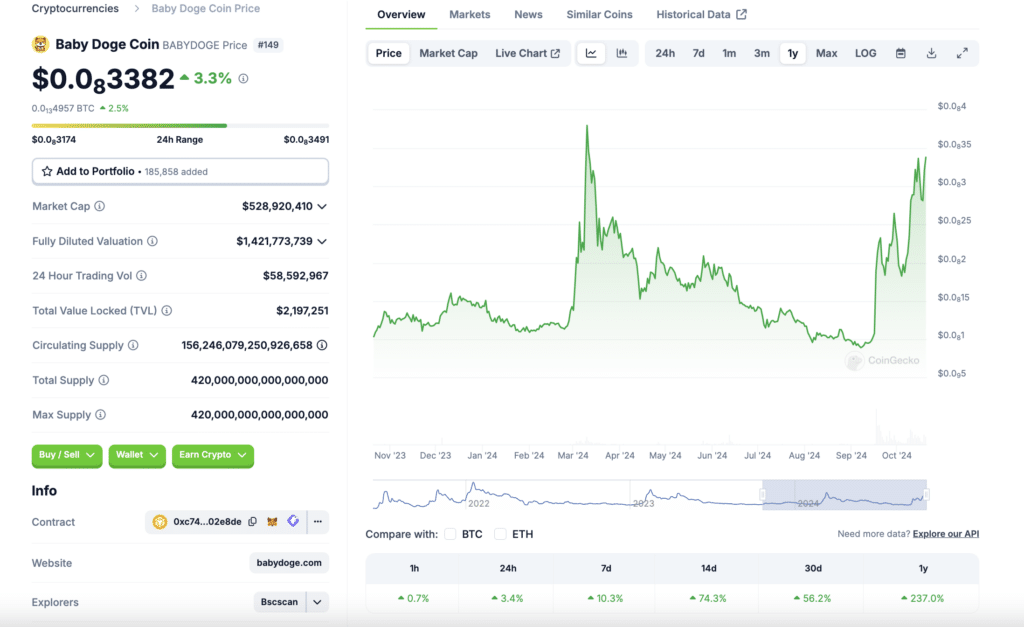Show Total Value Locked info icon

(x=167, y=311)
